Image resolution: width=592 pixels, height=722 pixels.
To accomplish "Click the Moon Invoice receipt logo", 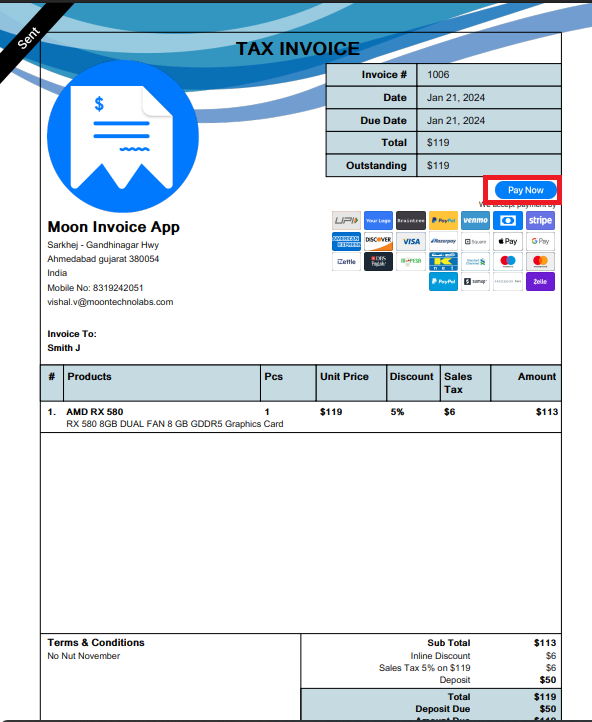I will (x=123, y=137).
